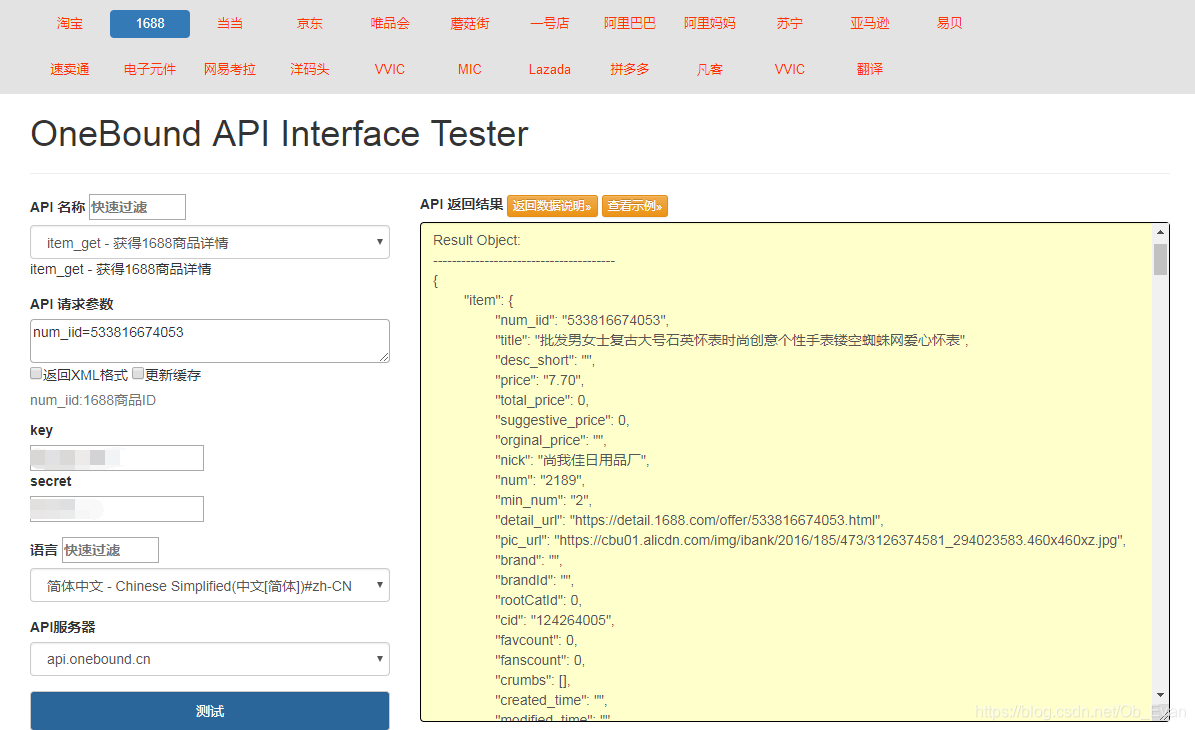Switch to the 拼多多 tab
Image resolution: width=1195 pixels, height=730 pixels.
(630, 69)
